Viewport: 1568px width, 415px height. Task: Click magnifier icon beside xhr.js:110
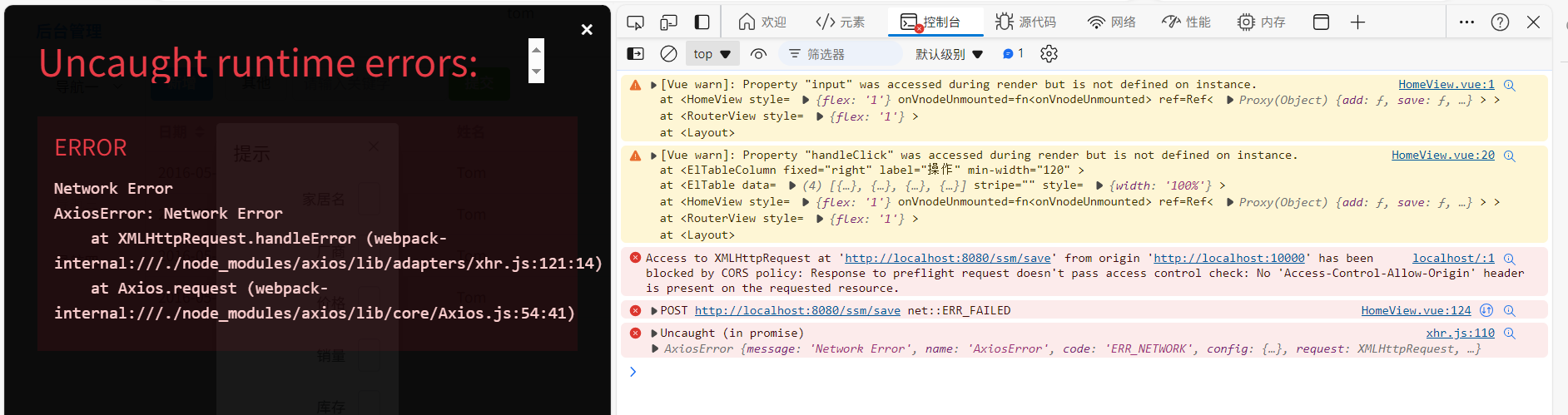pos(1509,333)
